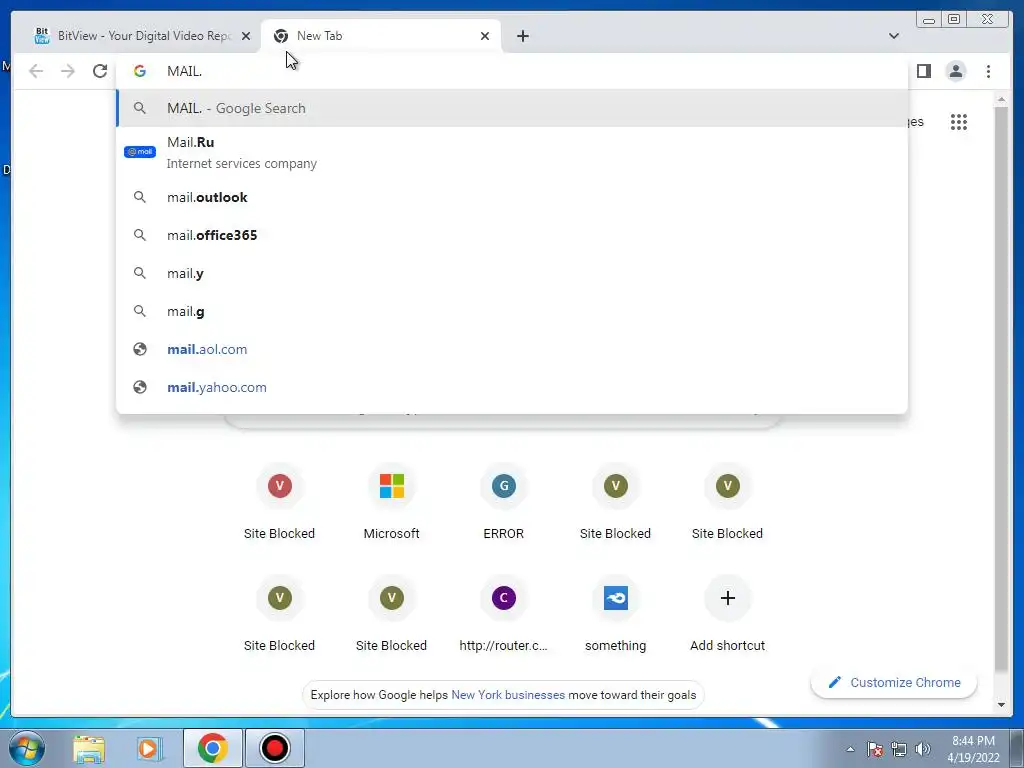The image size is (1024, 768).
Task: Click the Action Center flag icon
Action: [x=875, y=749]
